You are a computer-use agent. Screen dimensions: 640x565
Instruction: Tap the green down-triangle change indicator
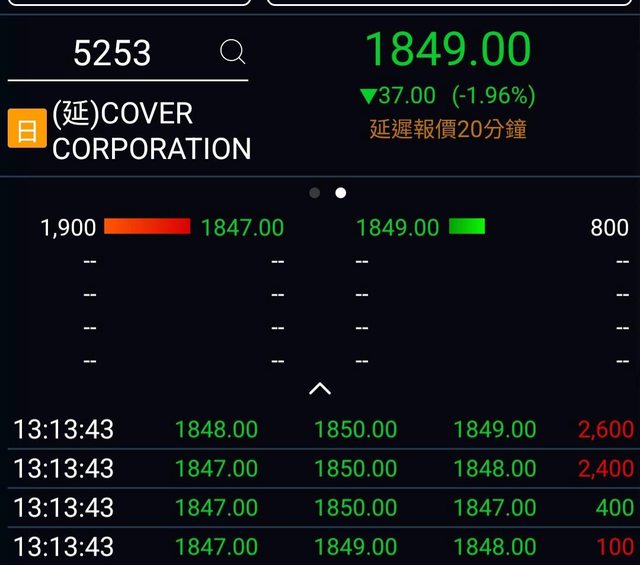click(x=368, y=96)
